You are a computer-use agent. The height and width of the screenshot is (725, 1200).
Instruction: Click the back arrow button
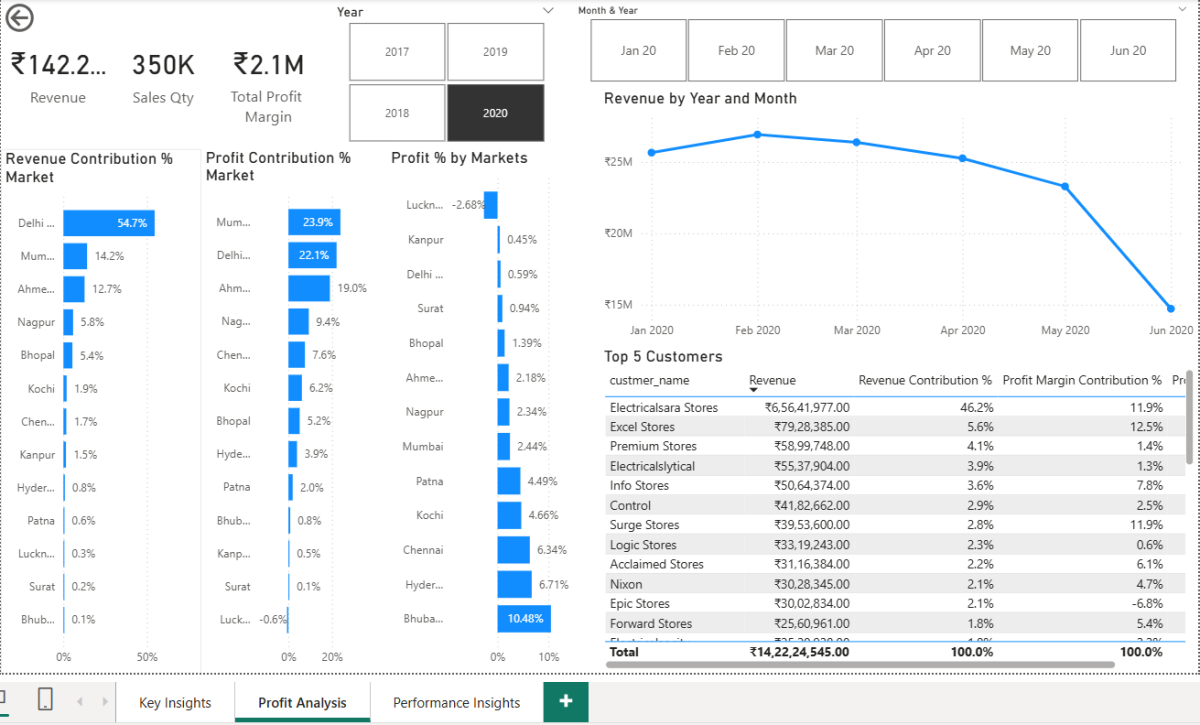(20, 18)
